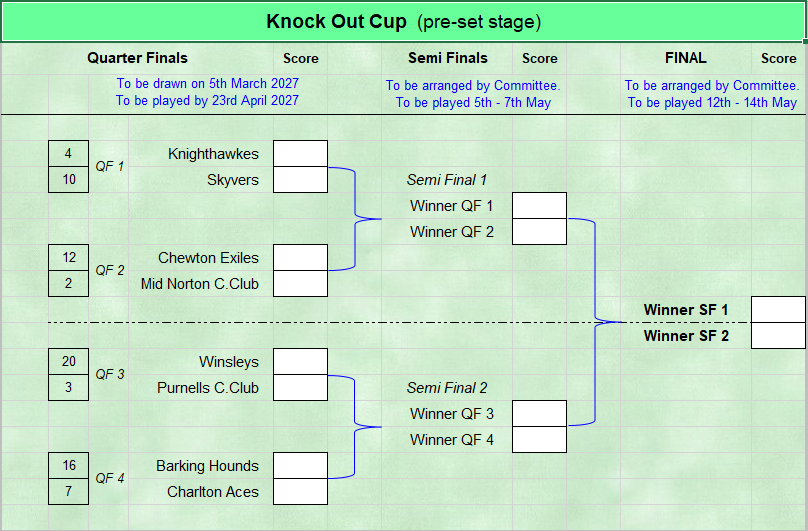The image size is (808, 531).
Task: Click the score box for Knighthawkes
Action: 300,154
